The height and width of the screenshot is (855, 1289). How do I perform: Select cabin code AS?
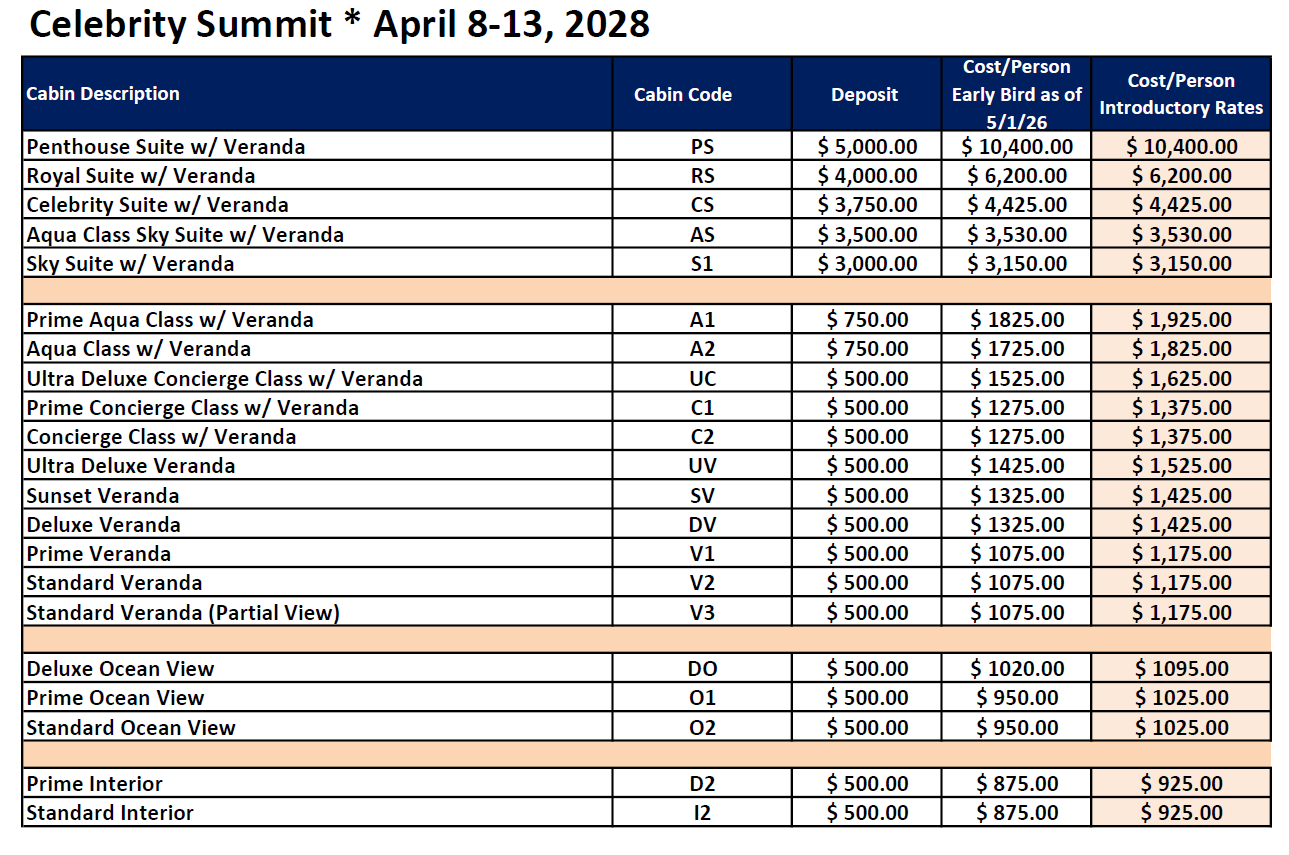[x=702, y=235]
